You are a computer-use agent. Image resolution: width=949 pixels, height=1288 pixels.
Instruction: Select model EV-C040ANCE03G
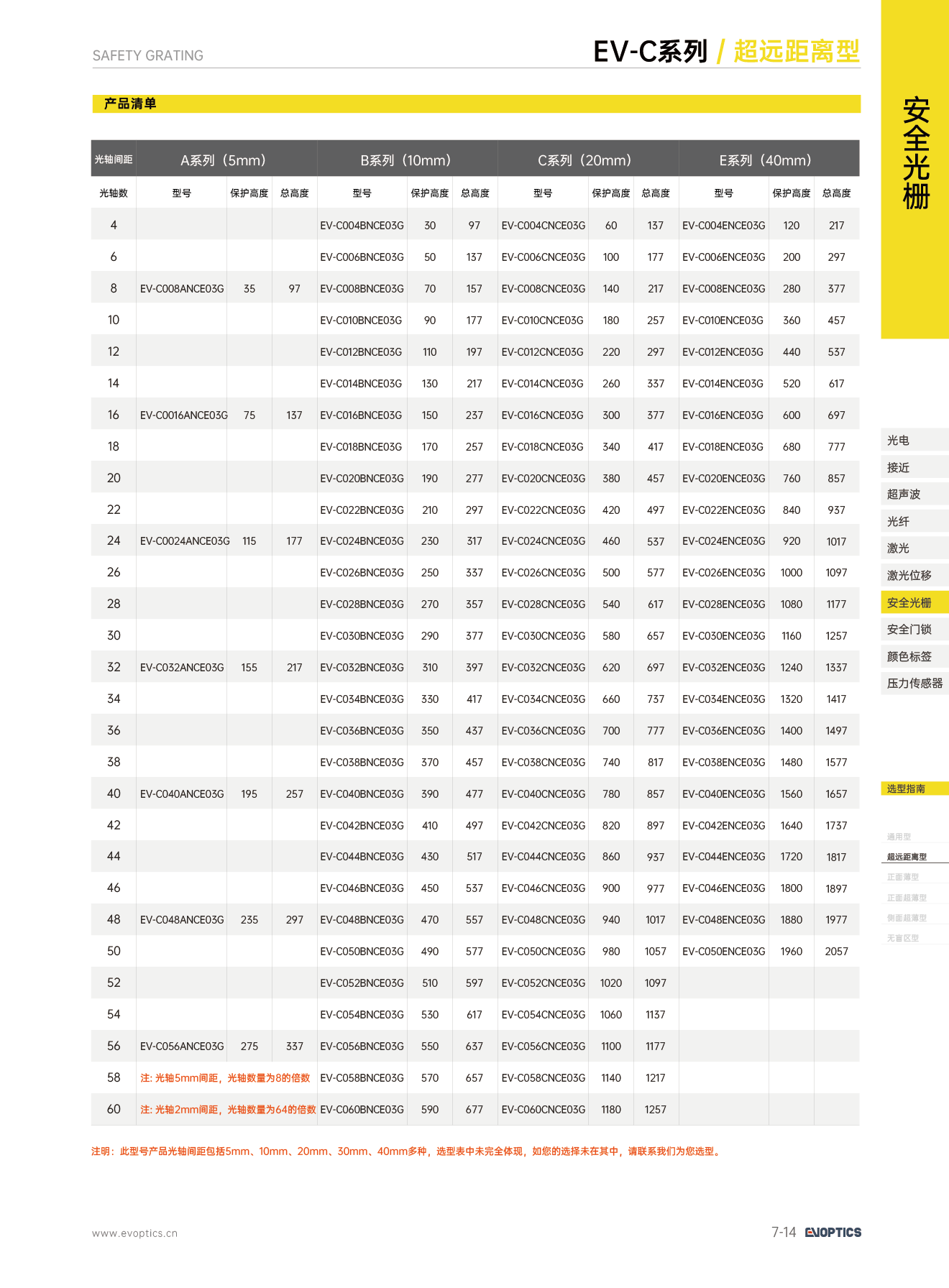point(182,794)
